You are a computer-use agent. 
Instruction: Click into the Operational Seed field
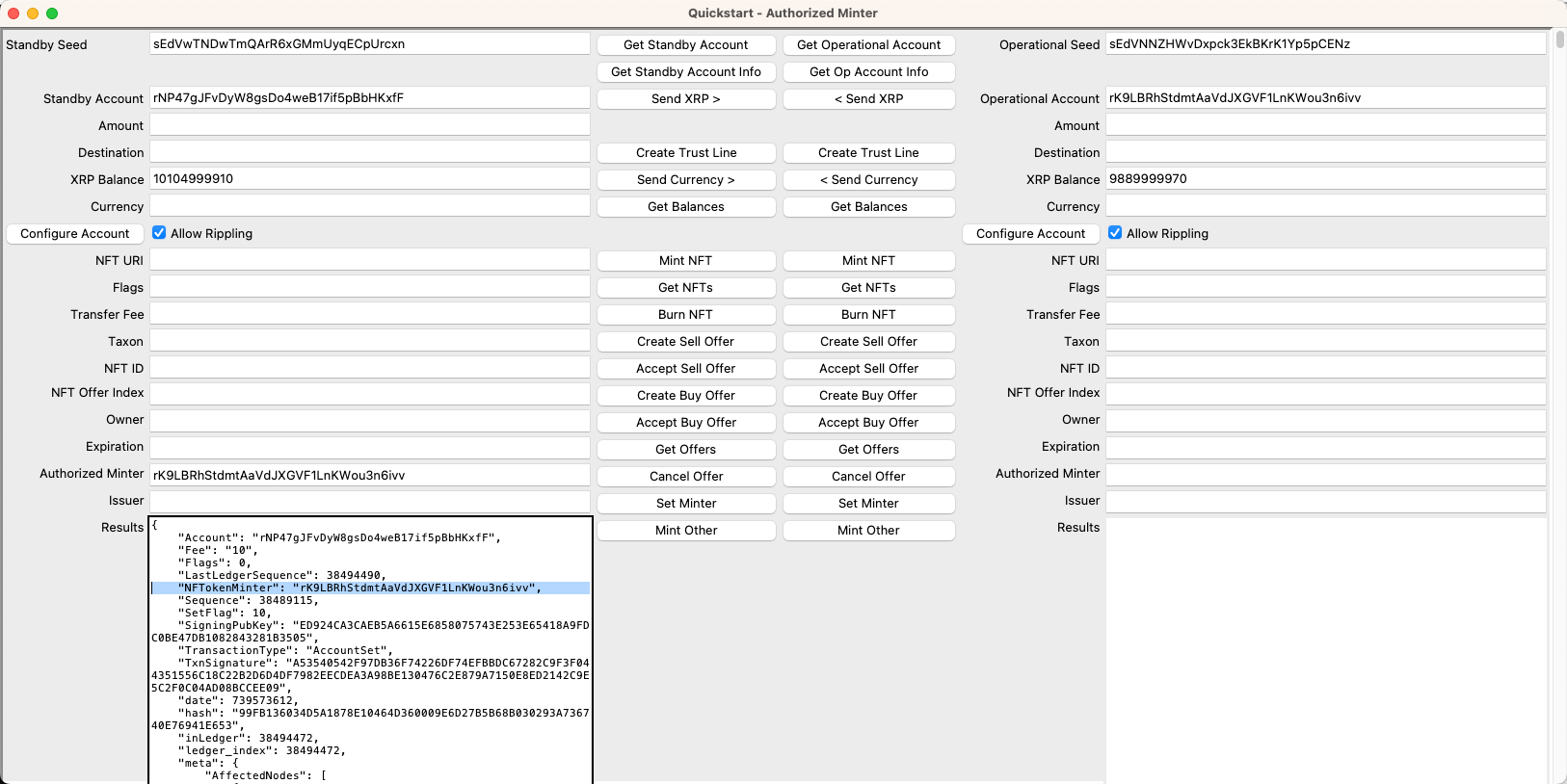pyautogui.click(x=1325, y=44)
